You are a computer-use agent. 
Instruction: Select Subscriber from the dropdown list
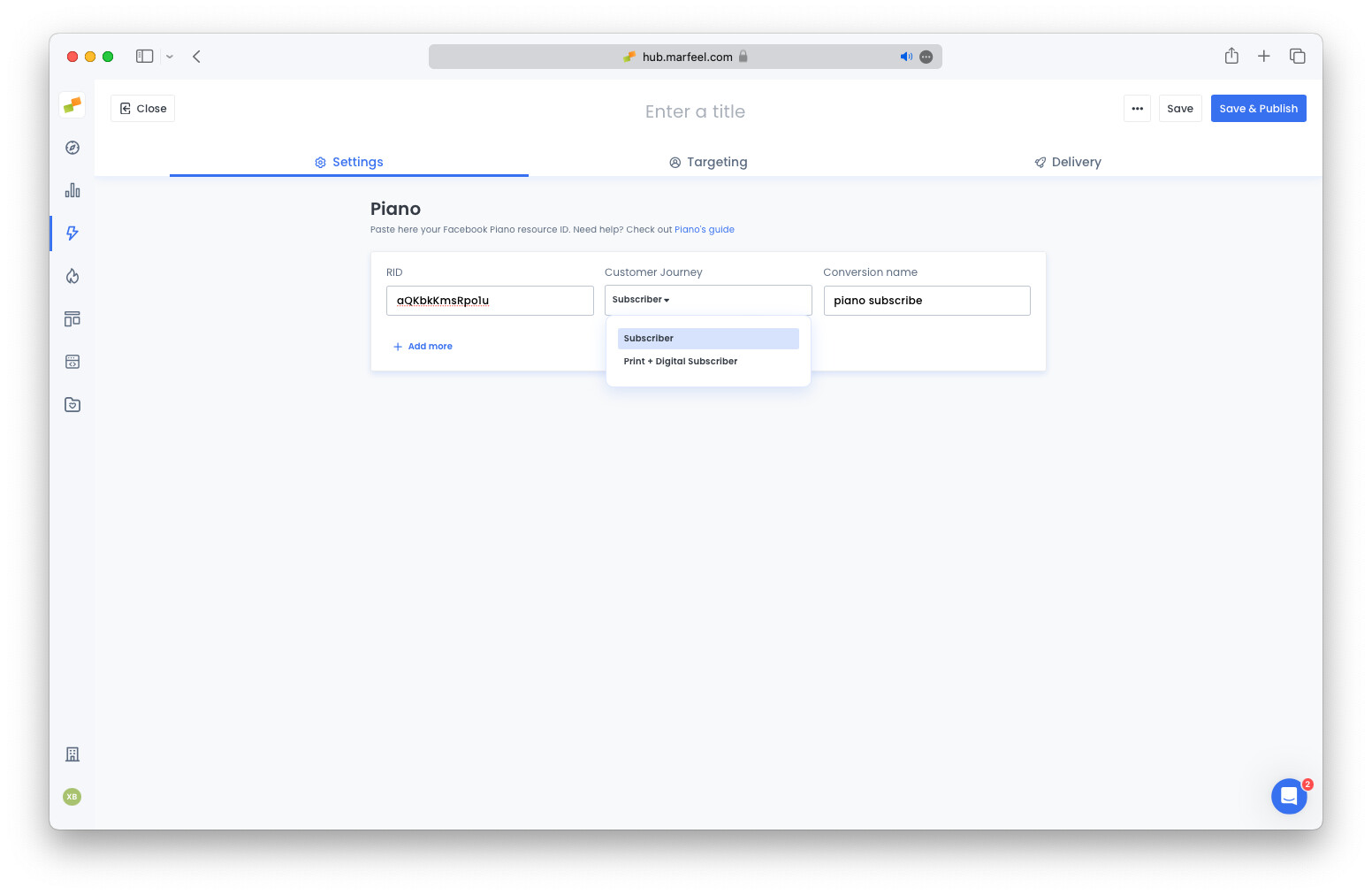click(x=707, y=338)
